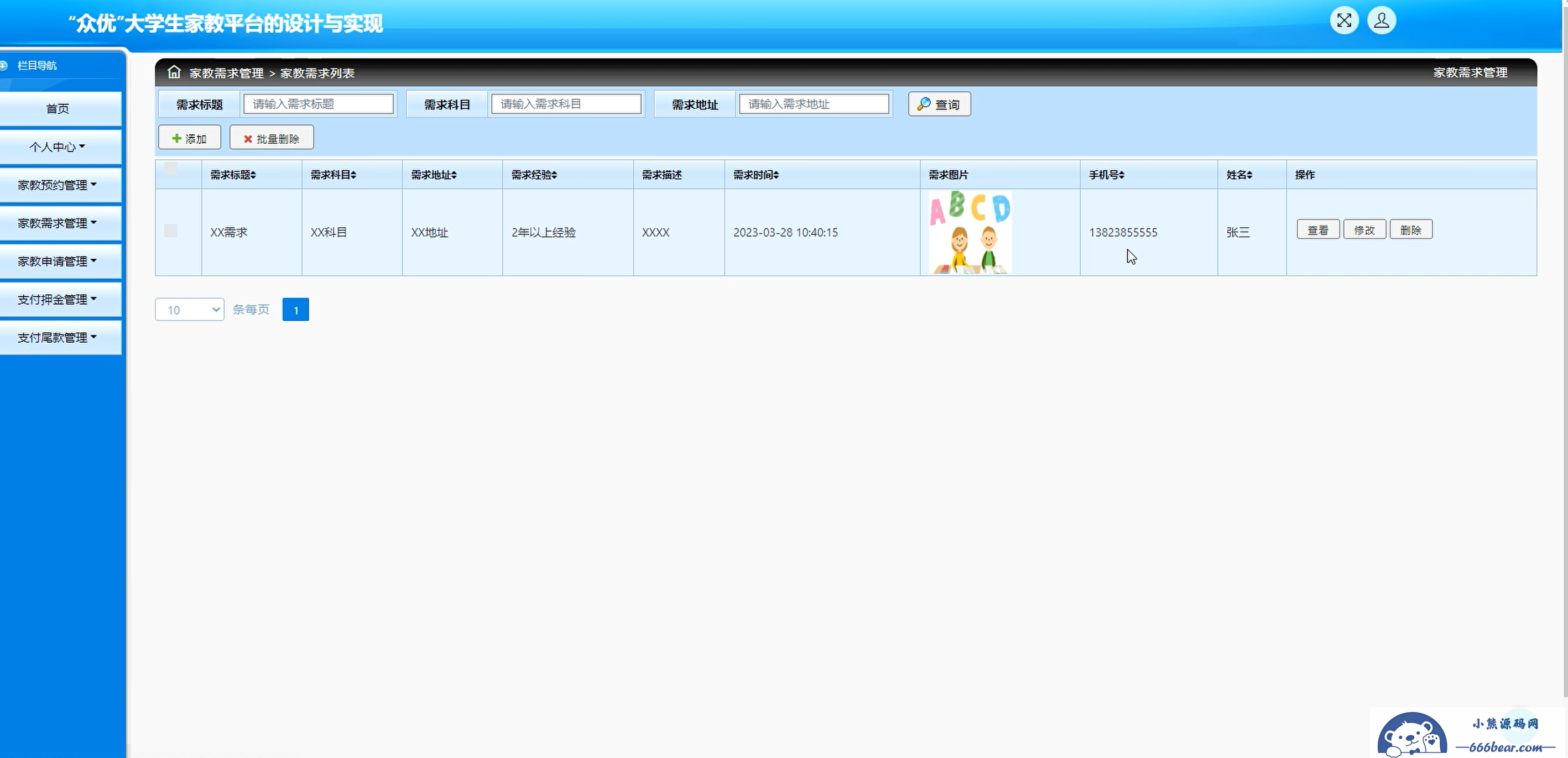Click the red X 批量删除 button

coord(272,139)
